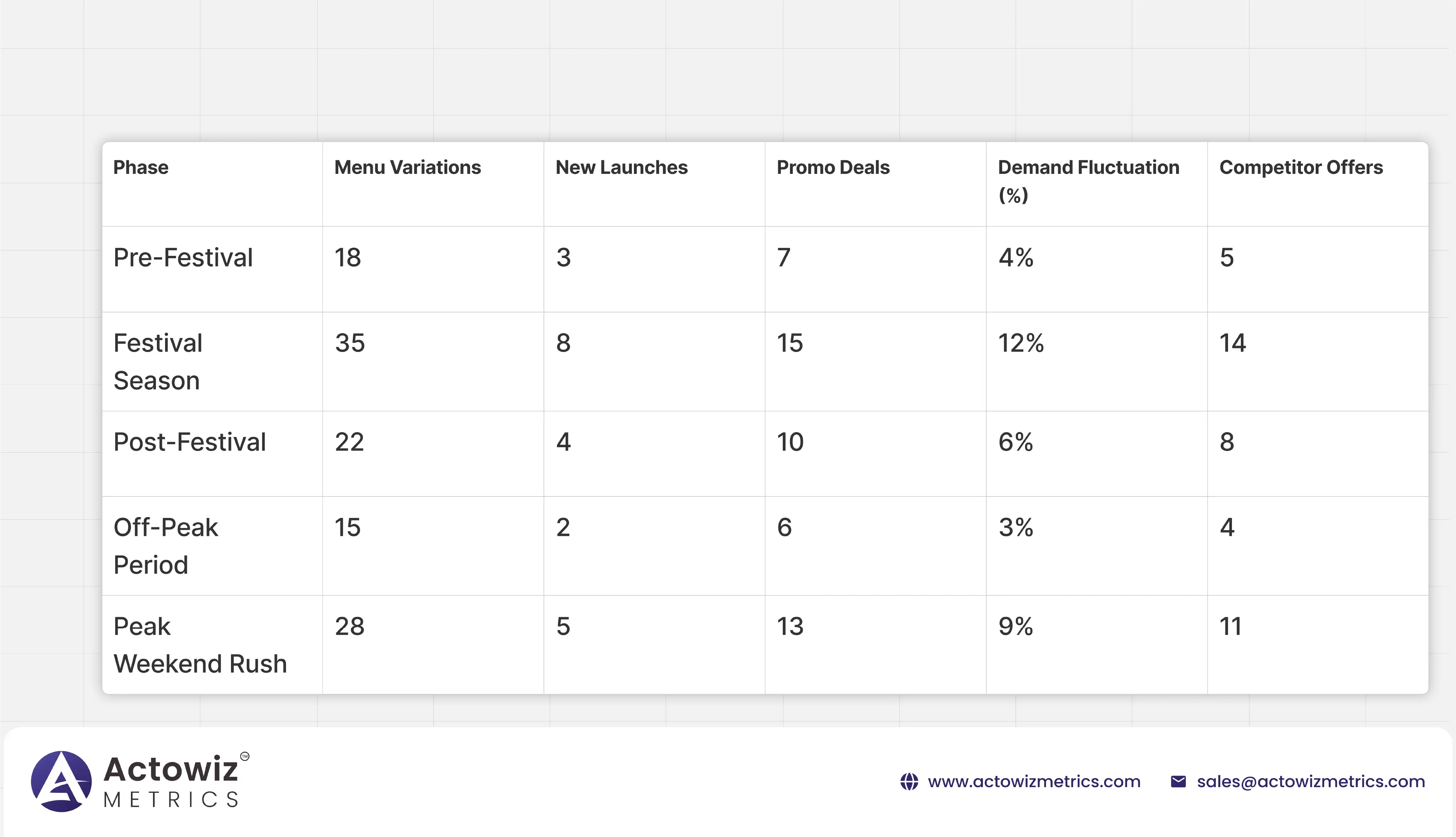
Task: Click the Promo Deals header cell
Action: pos(833,167)
